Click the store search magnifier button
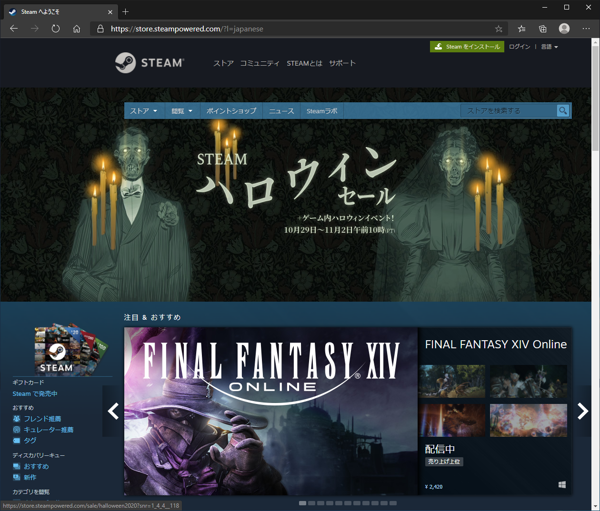 click(x=562, y=111)
